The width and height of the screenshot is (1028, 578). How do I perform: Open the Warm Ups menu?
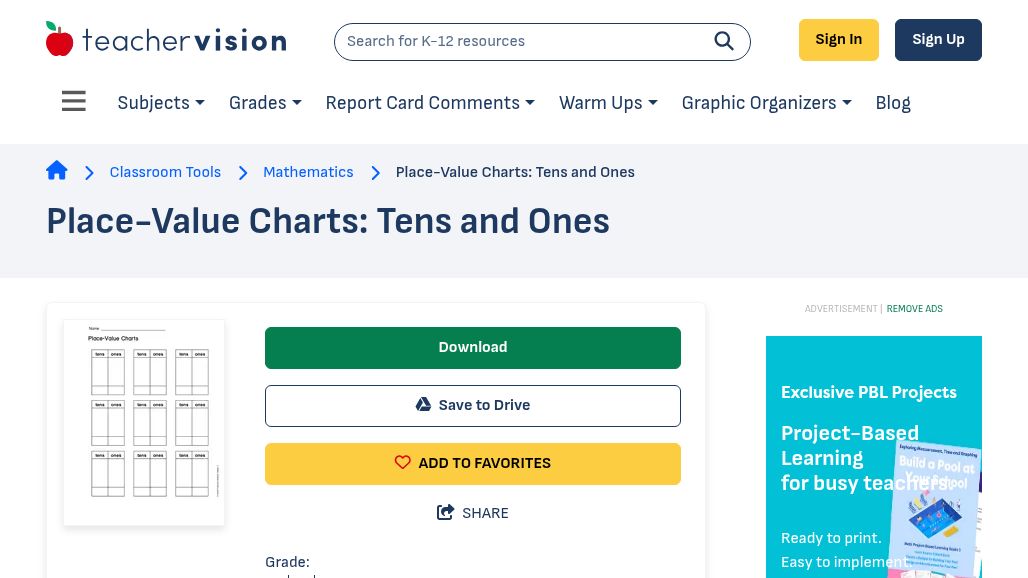[608, 103]
